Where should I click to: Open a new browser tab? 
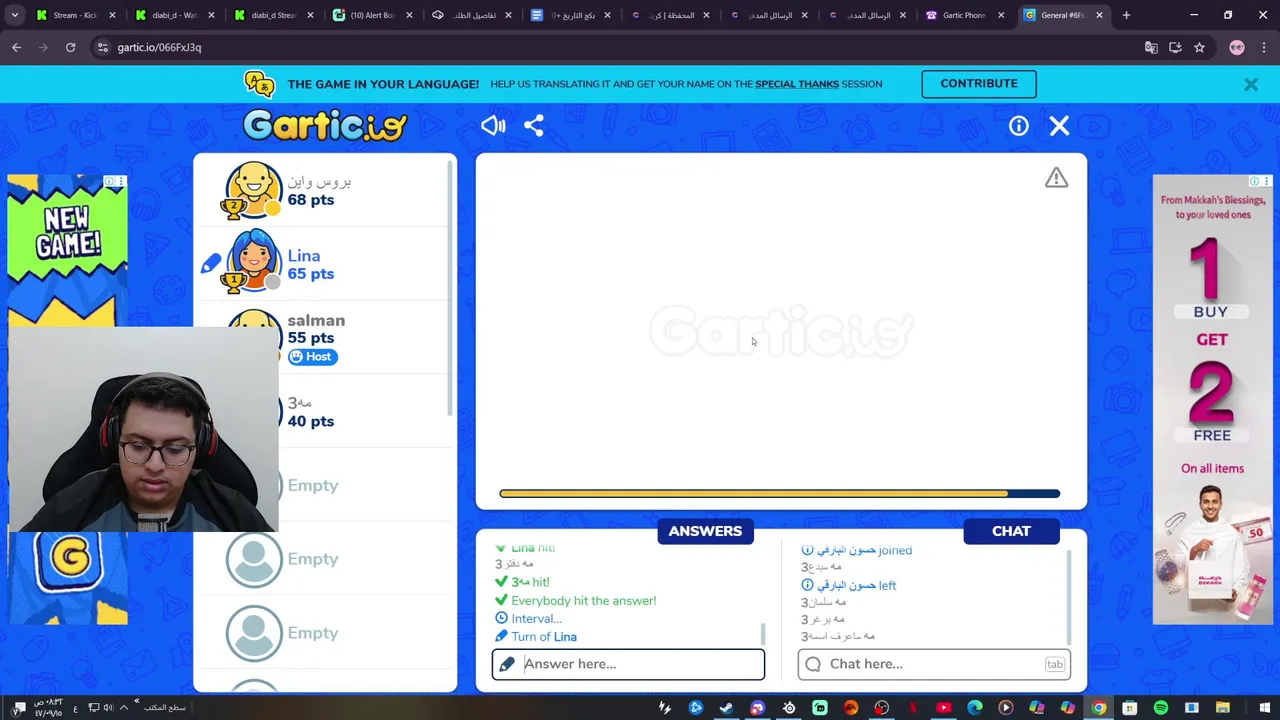[1126, 15]
